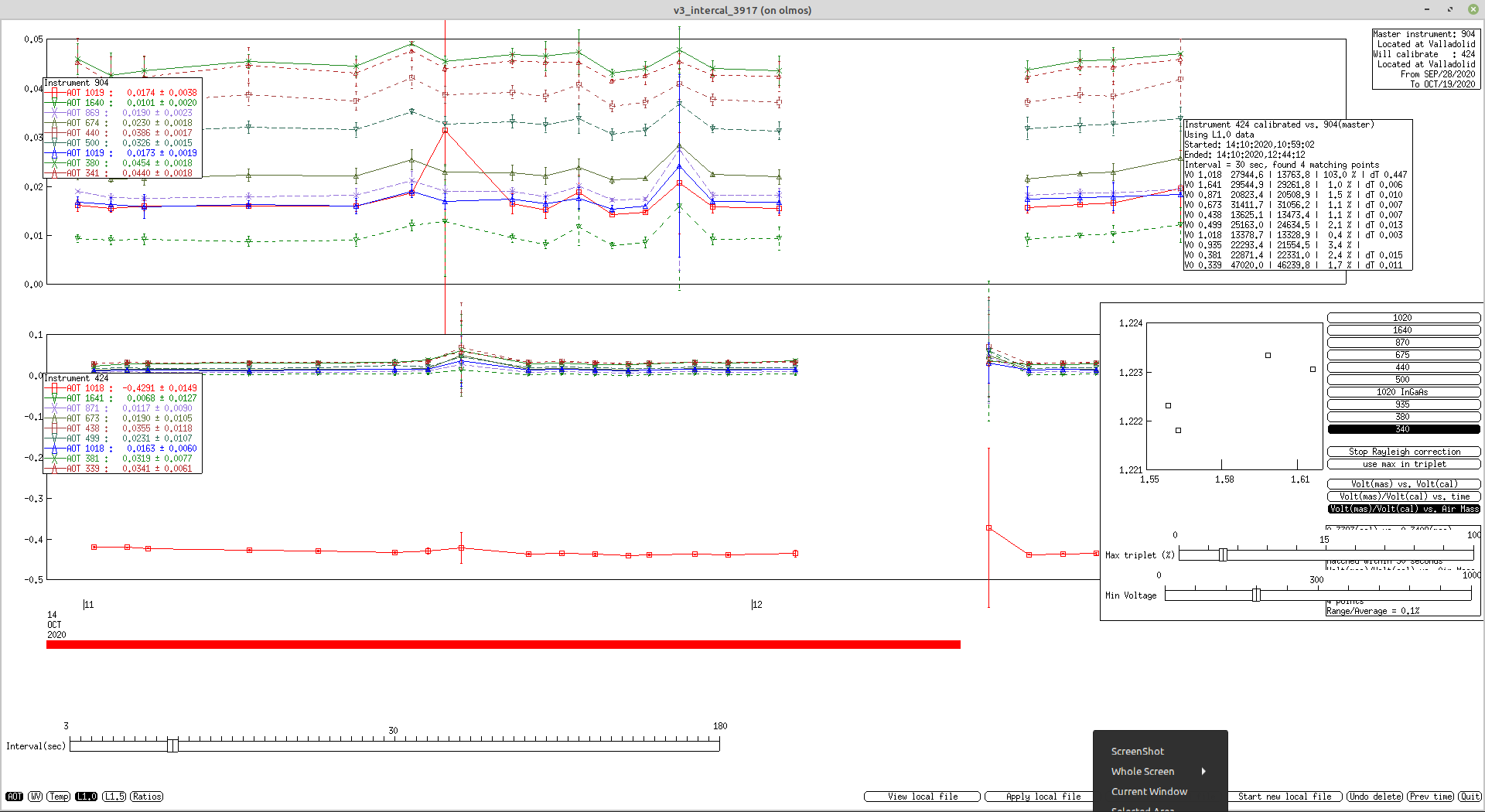Click the 11 hour marker on time axis
The height and width of the screenshot is (812, 1485).
(x=88, y=605)
